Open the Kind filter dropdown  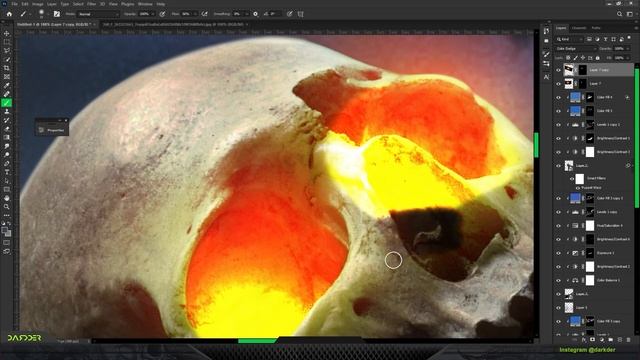click(x=569, y=39)
